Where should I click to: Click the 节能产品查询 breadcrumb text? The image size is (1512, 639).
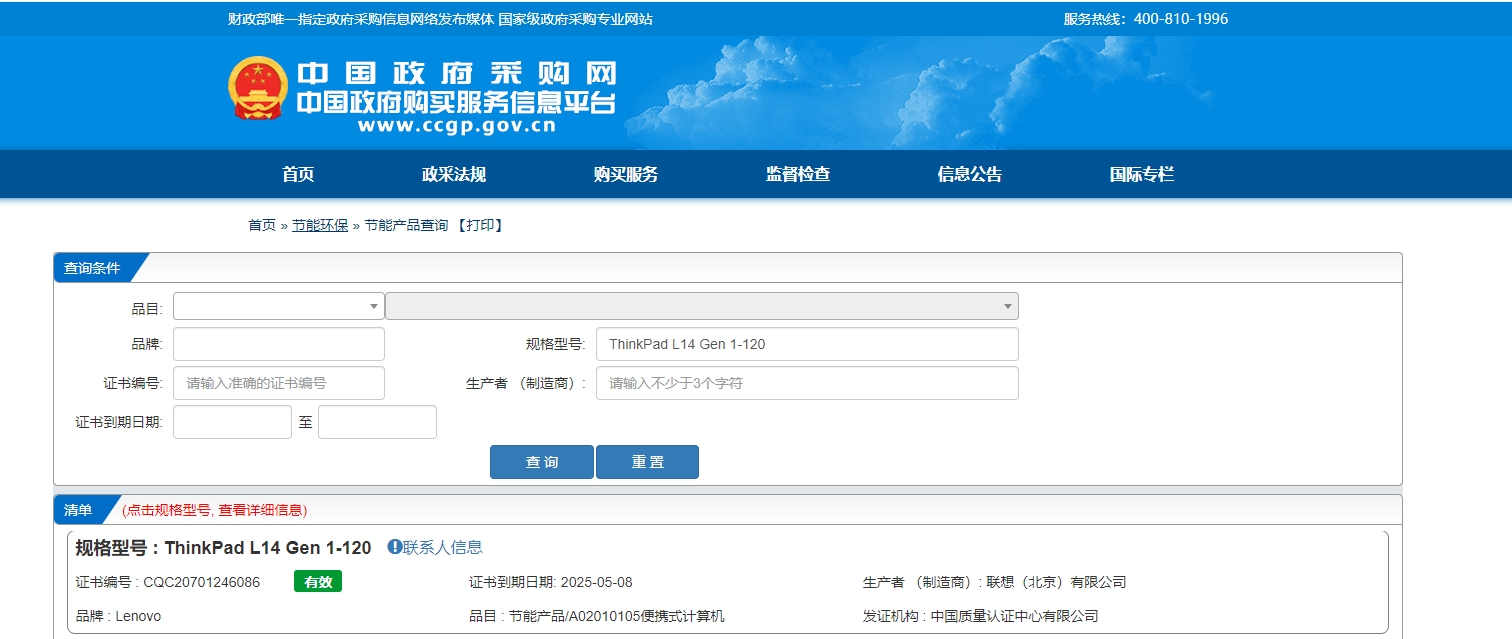click(x=406, y=226)
